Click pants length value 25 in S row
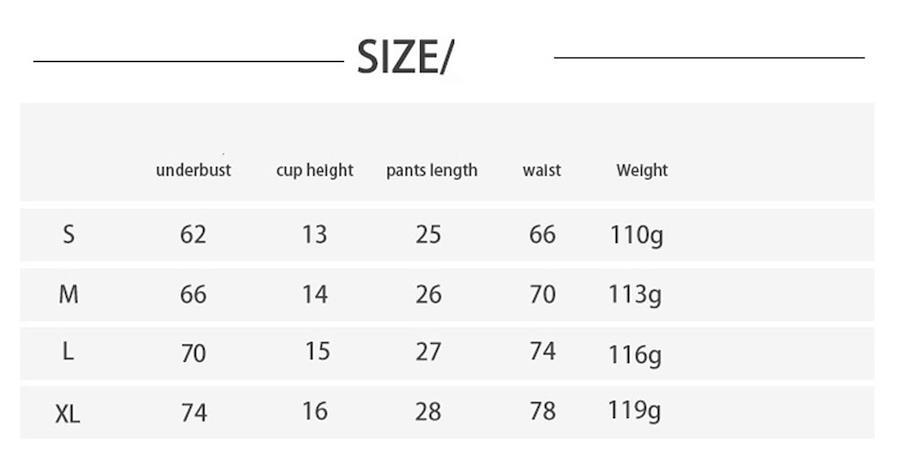Screen dimensions: 900x450 [x=428, y=235]
